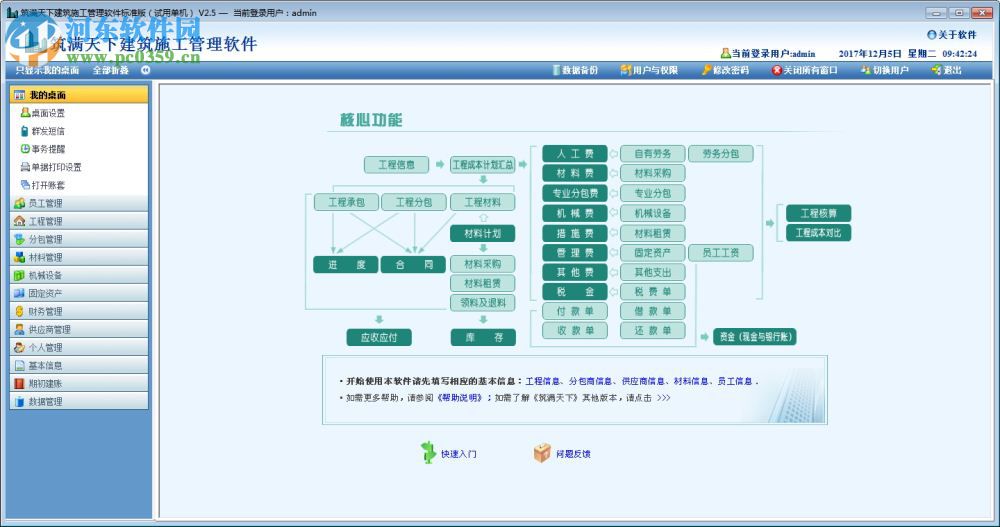
Task: Open 《帮助说明》 link
Action: pos(459,397)
